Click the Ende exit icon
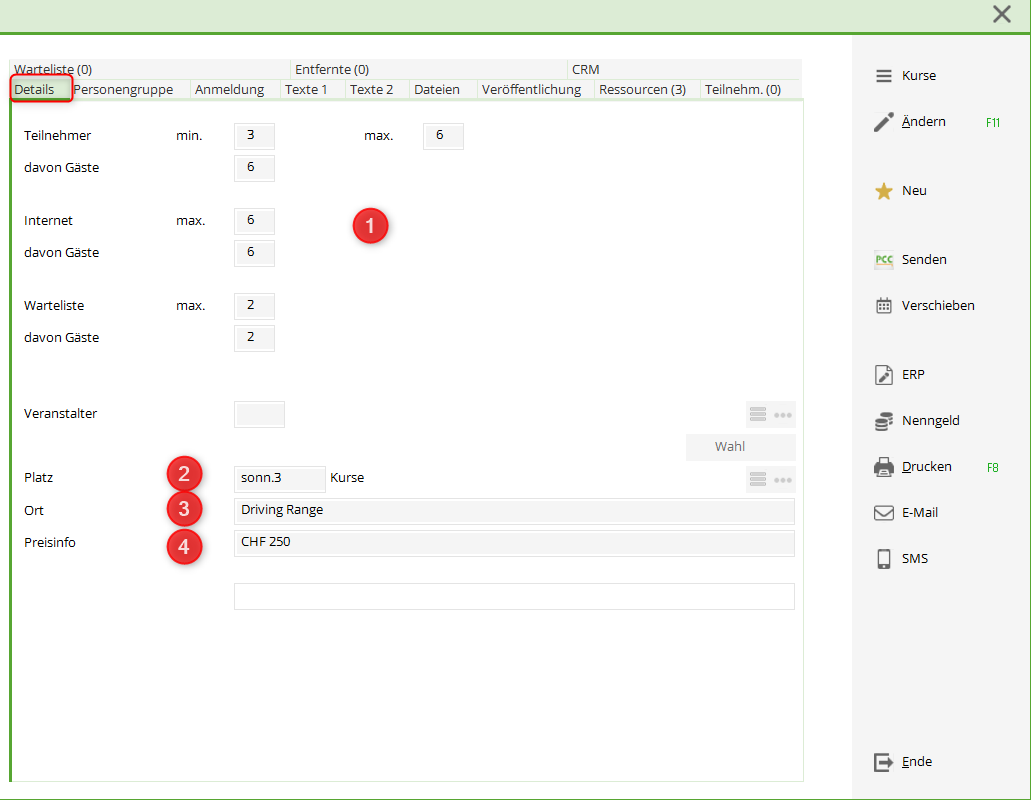The height and width of the screenshot is (800, 1031). click(x=883, y=762)
